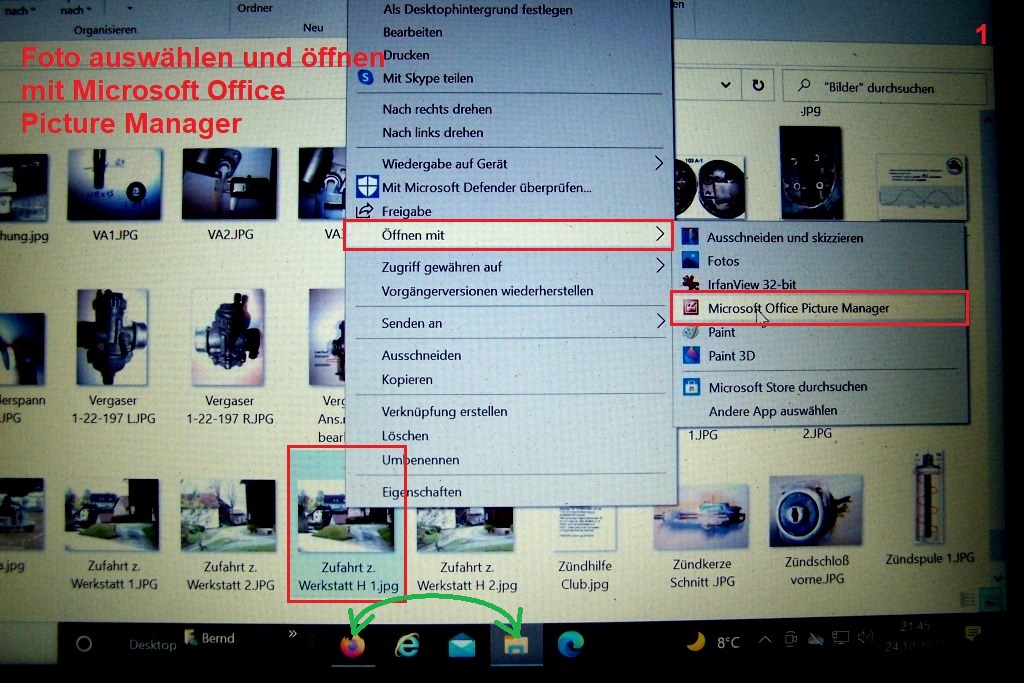Choose Nach rechts drehen
Image resolution: width=1024 pixels, height=683 pixels.
(x=437, y=109)
